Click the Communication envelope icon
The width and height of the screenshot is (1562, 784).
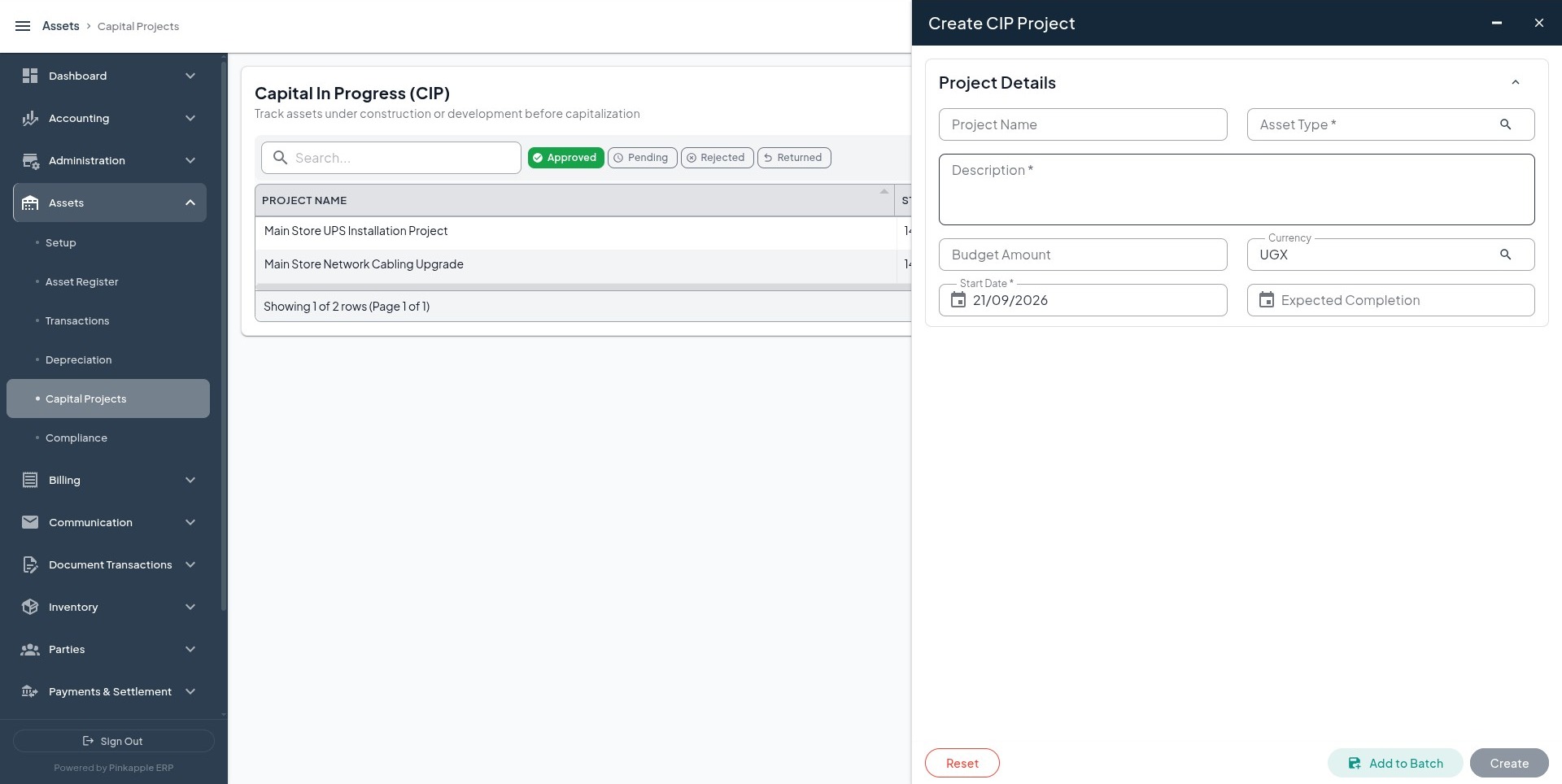(x=30, y=522)
